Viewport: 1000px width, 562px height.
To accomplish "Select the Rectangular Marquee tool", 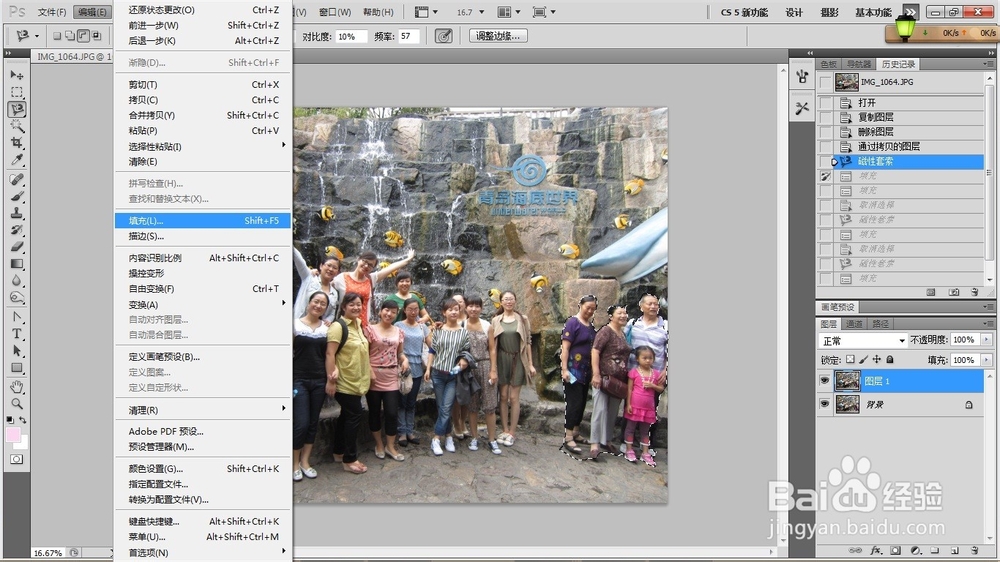I will click(x=17, y=92).
